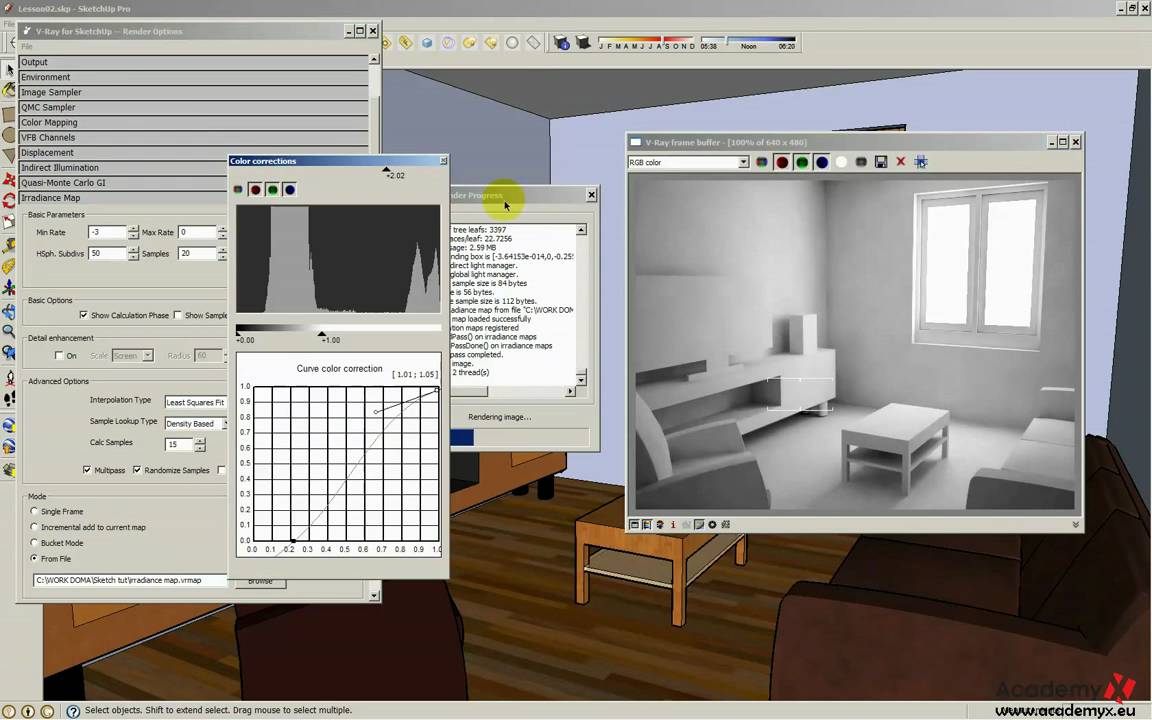Click RGB icon in Color corrections window

[x=238, y=190]
